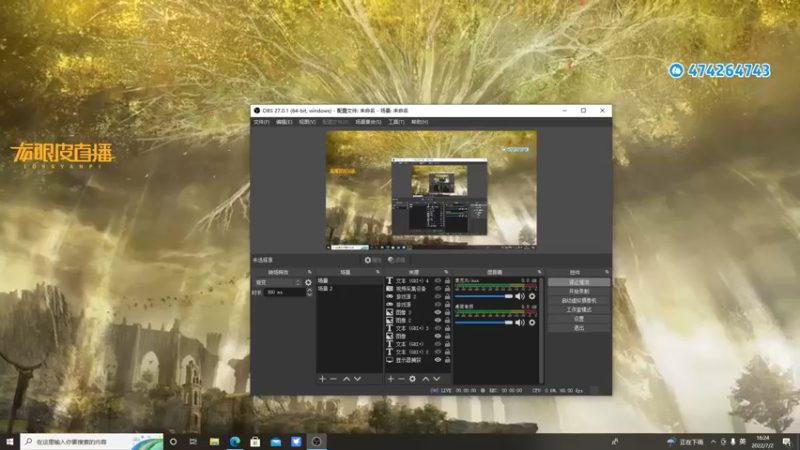This screenshot has width=800, height=450.
Task: Click 启动虚拟摄像机 button
Action: (x=579, y=301)
